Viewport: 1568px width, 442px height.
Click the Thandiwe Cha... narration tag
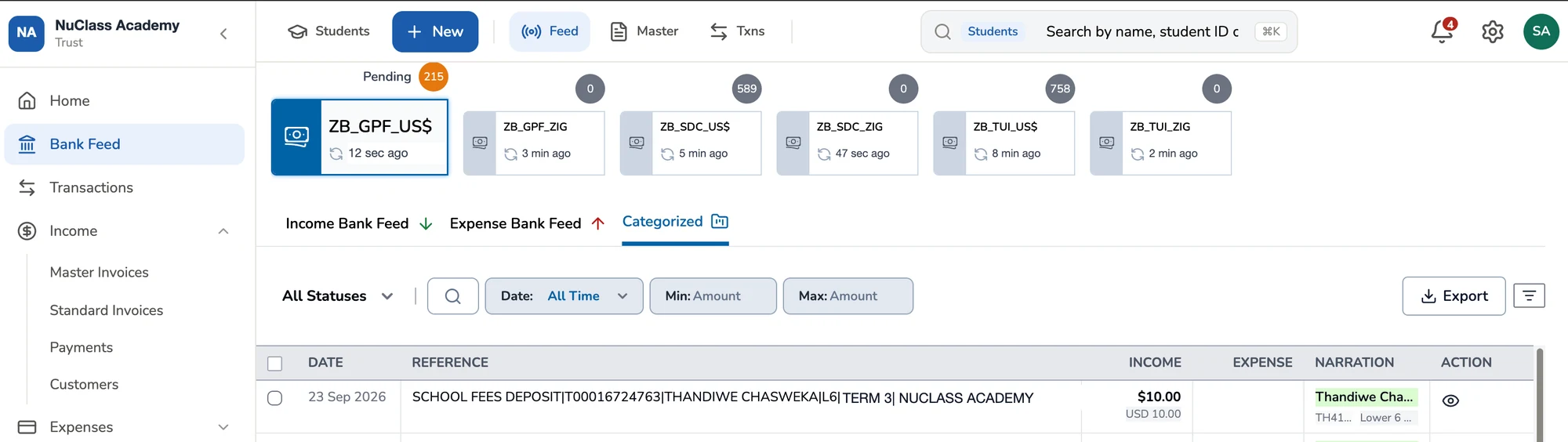(x=1365, y=397)
